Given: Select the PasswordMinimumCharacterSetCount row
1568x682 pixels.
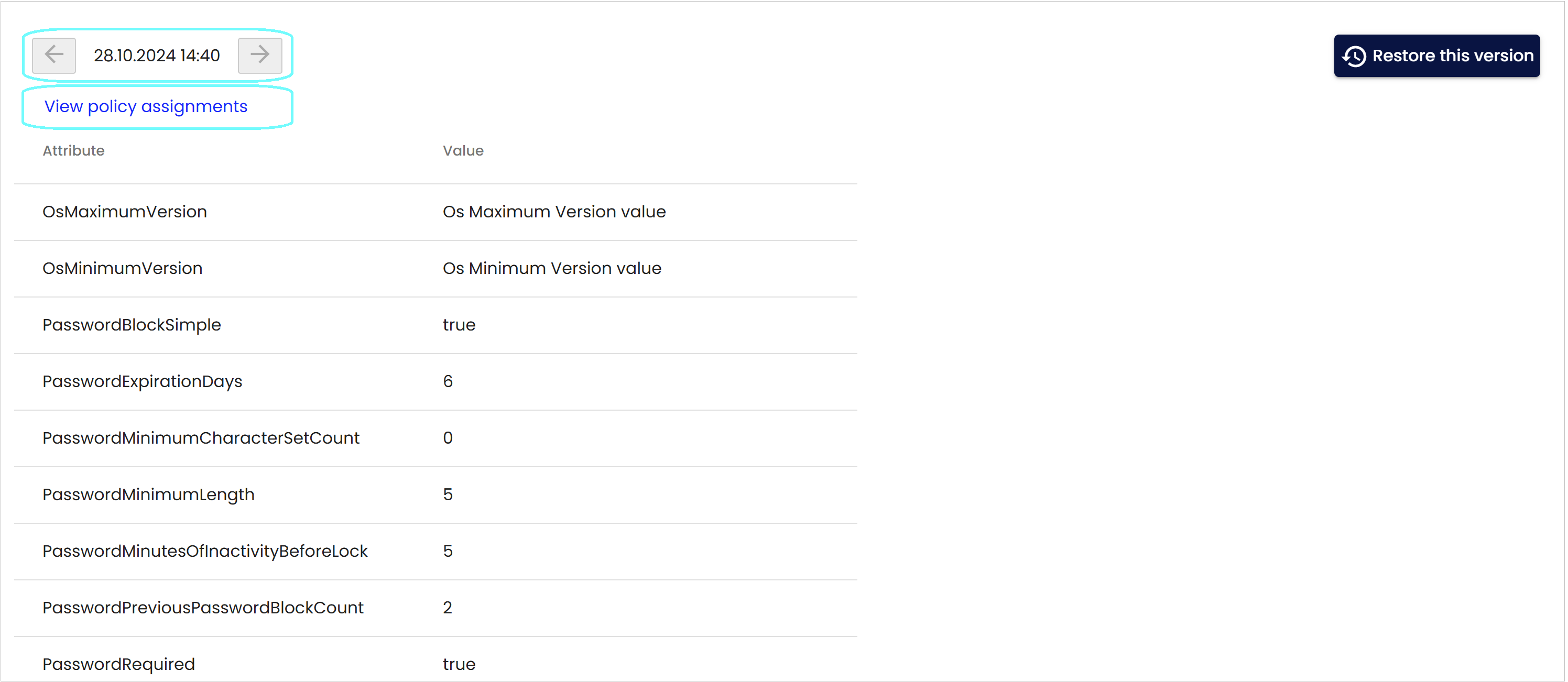Looking at the screenshot, I should point(436,438).
